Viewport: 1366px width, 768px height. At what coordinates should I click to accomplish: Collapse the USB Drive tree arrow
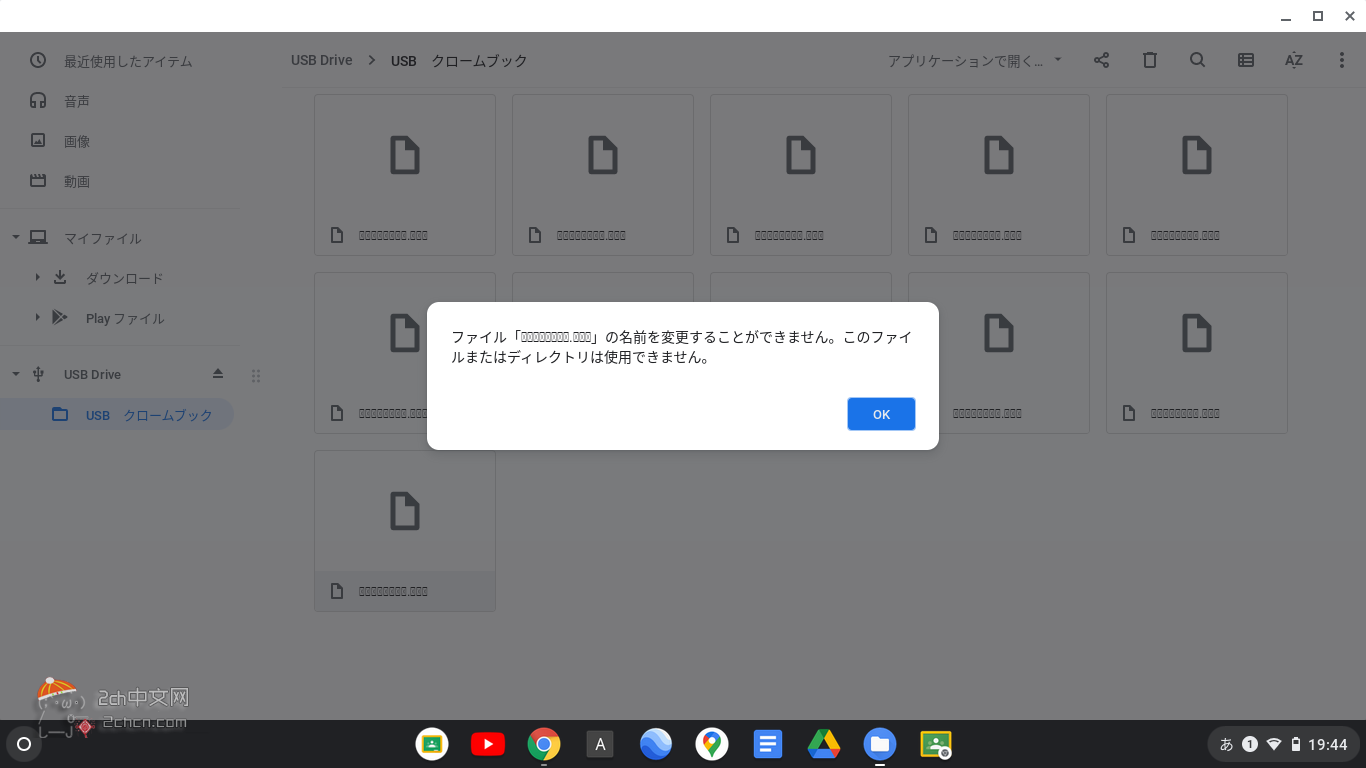point(16,374)
